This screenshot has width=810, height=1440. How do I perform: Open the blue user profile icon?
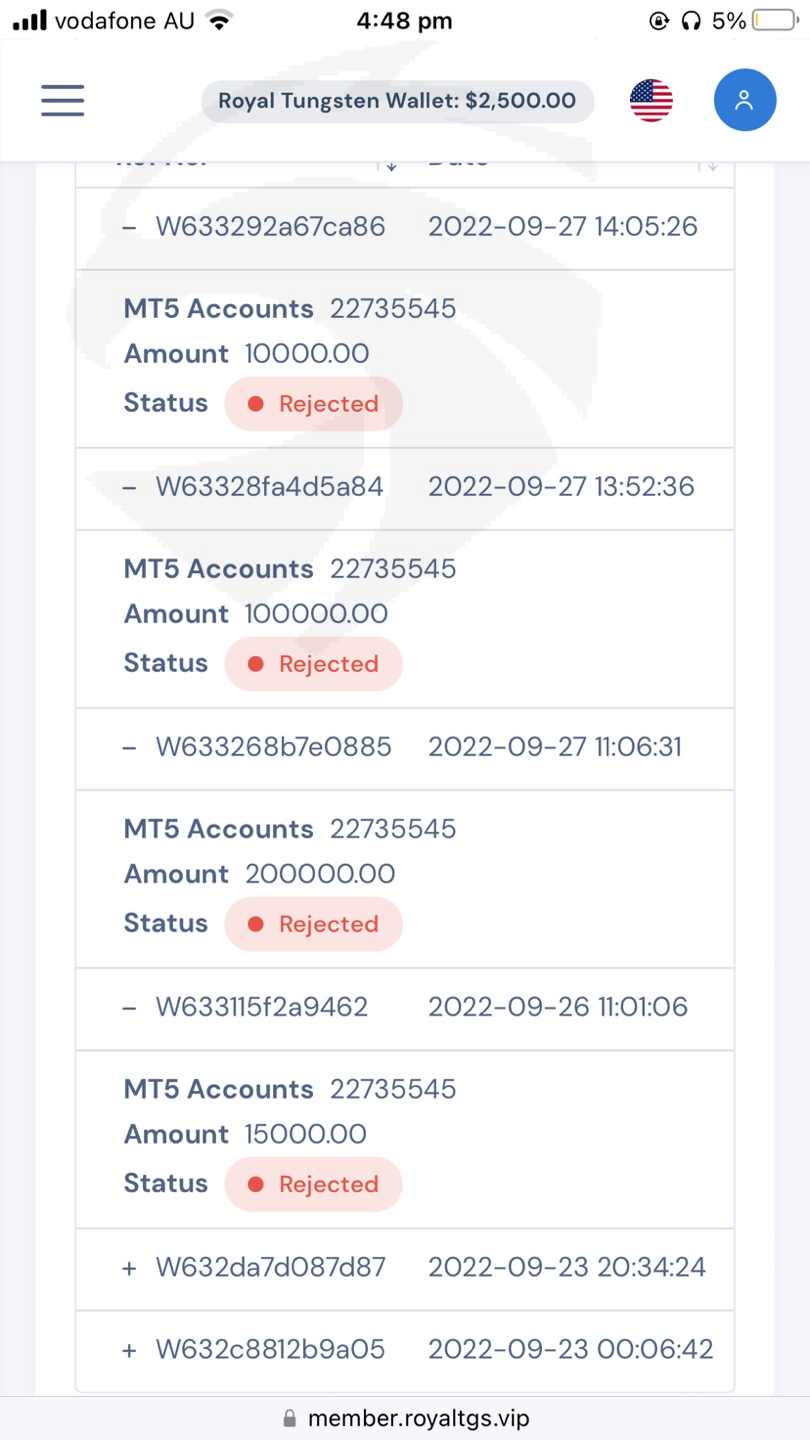pyautogui.click(x=744, y=100)
